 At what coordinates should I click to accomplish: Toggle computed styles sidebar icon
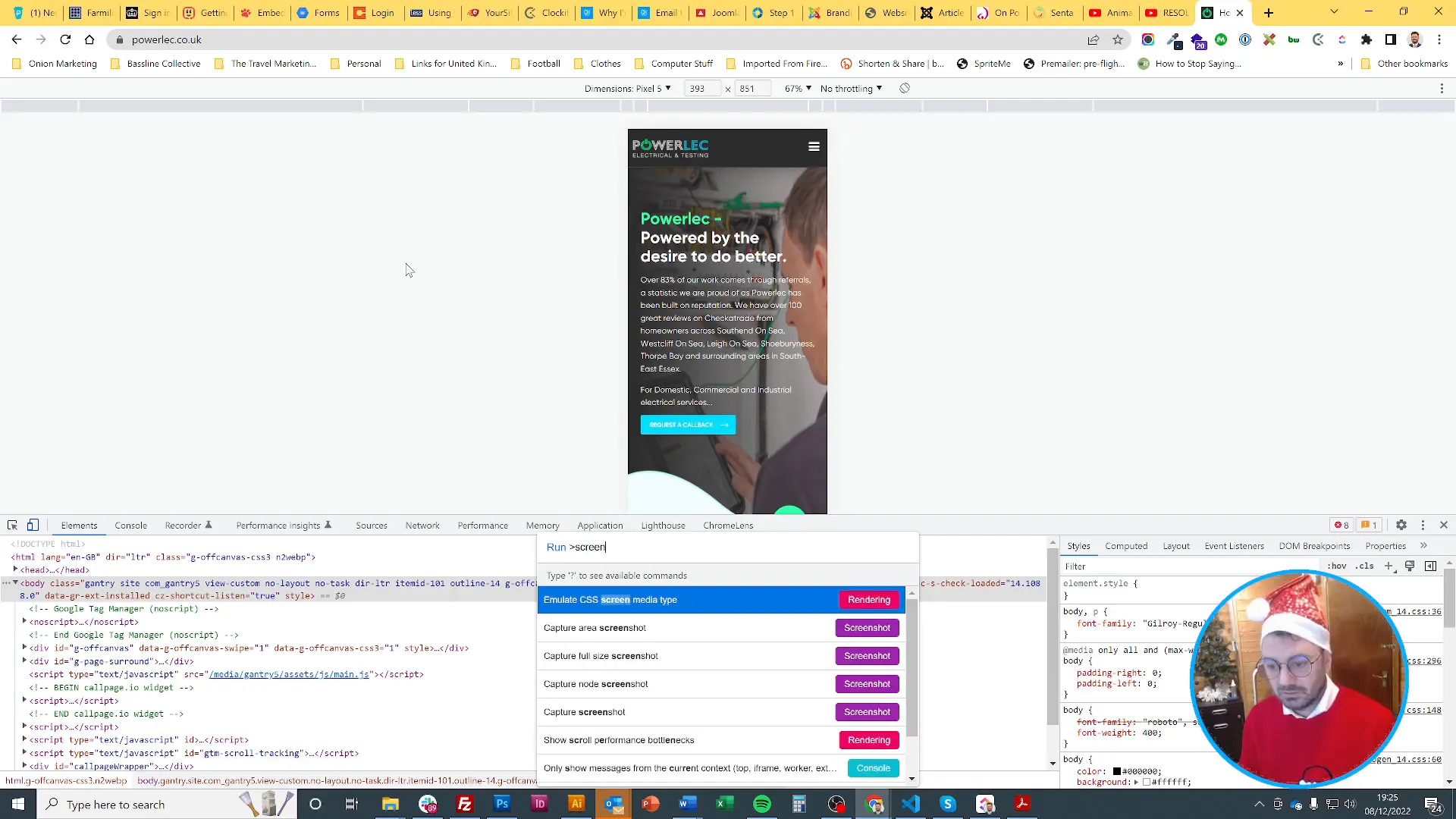pyautogui.click(x=1431, y=566)
